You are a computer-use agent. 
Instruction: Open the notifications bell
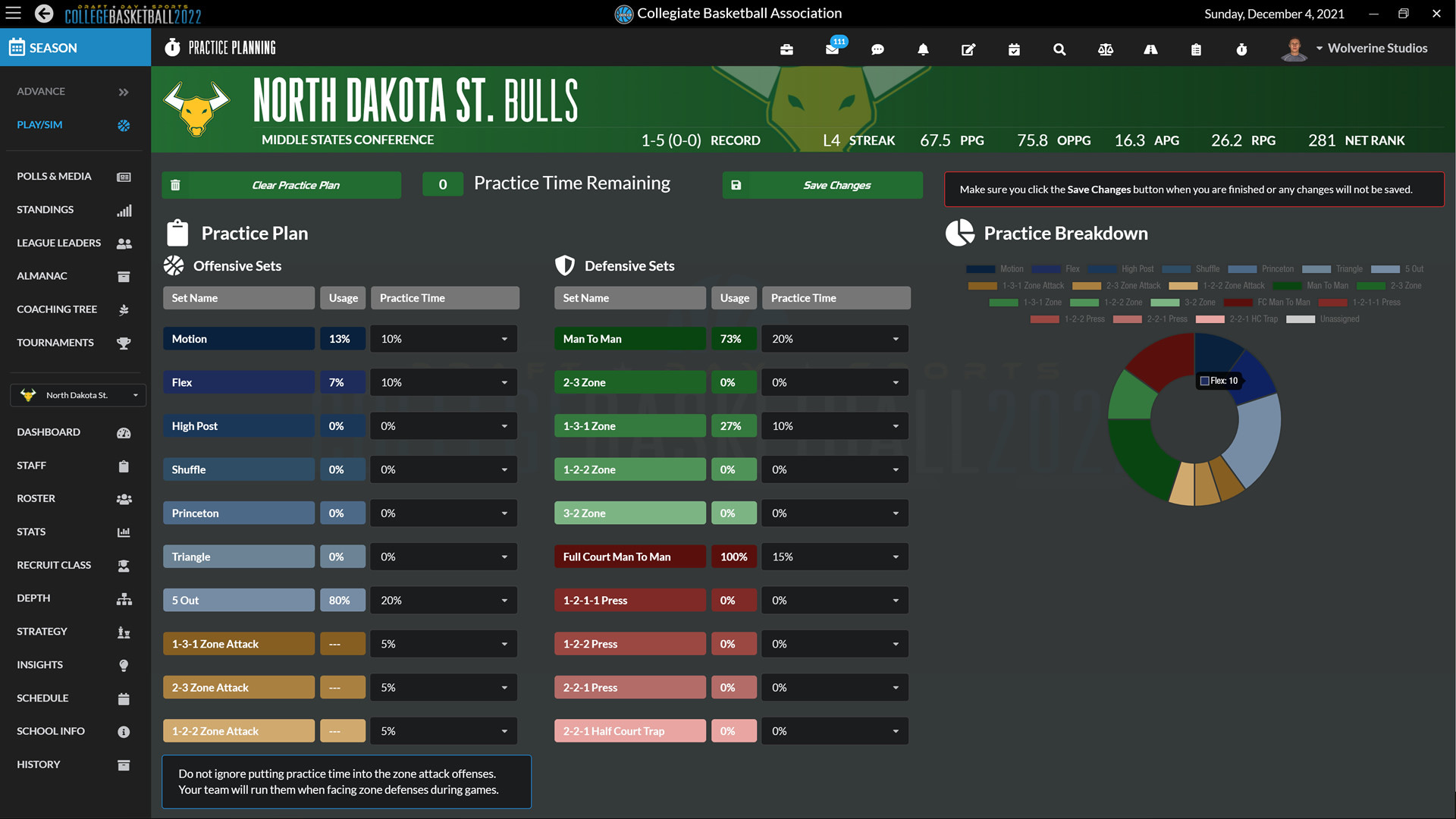(923, 49)
